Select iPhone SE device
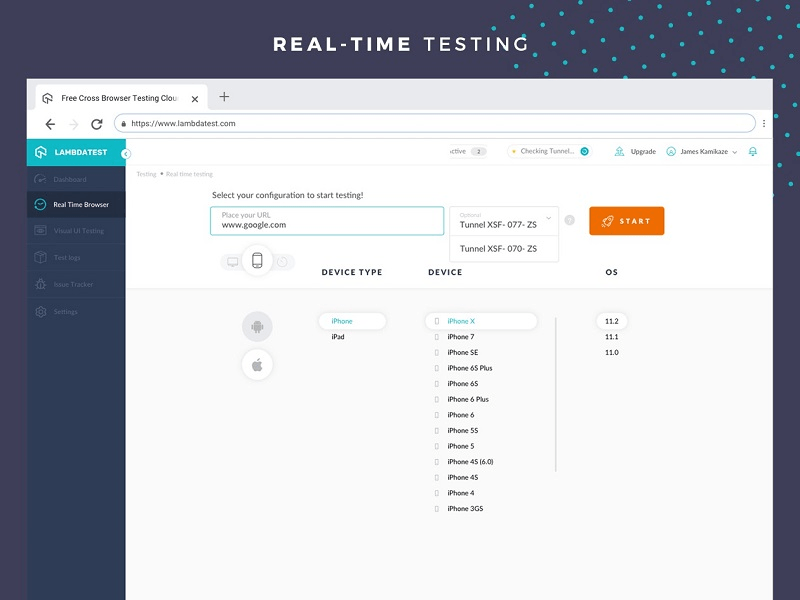This screenshot has width=800, height=600. click(x=463, y=353)
